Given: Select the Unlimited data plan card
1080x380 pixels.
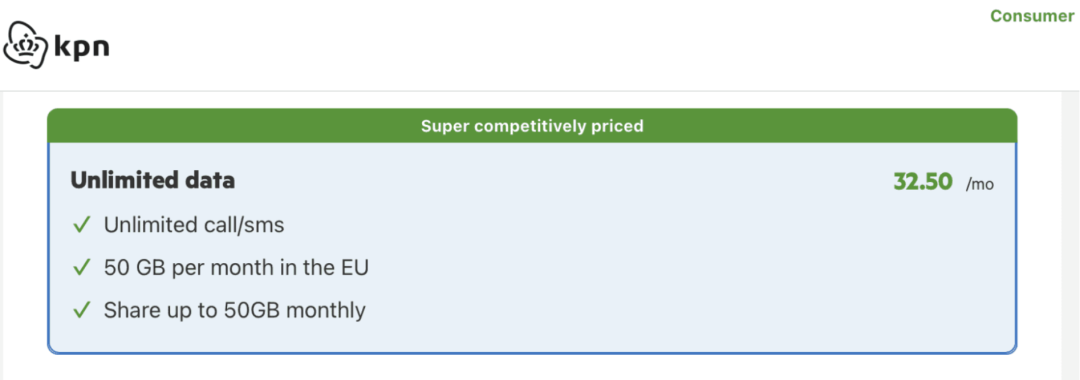Looking at the screenshot, I should [532, 231].
